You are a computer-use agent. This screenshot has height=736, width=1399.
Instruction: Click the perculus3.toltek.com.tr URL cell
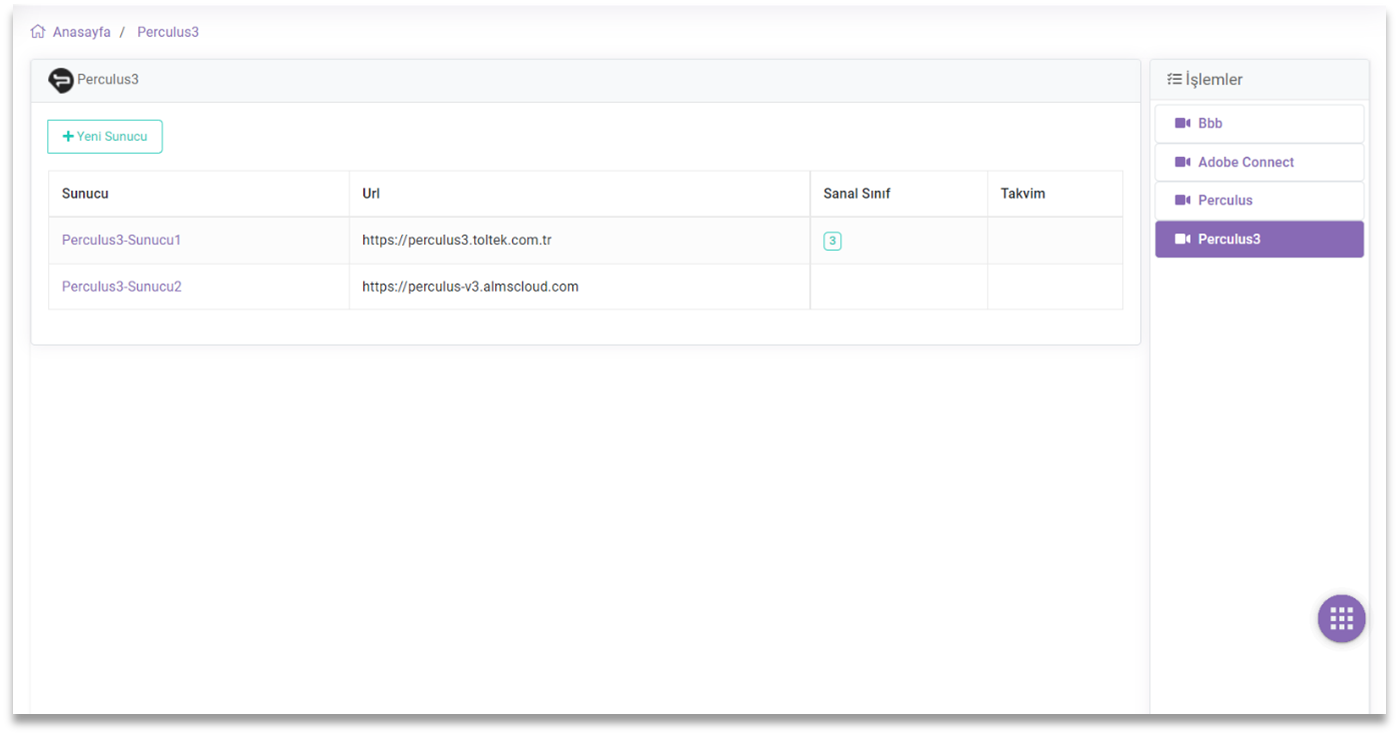[457, 240]
